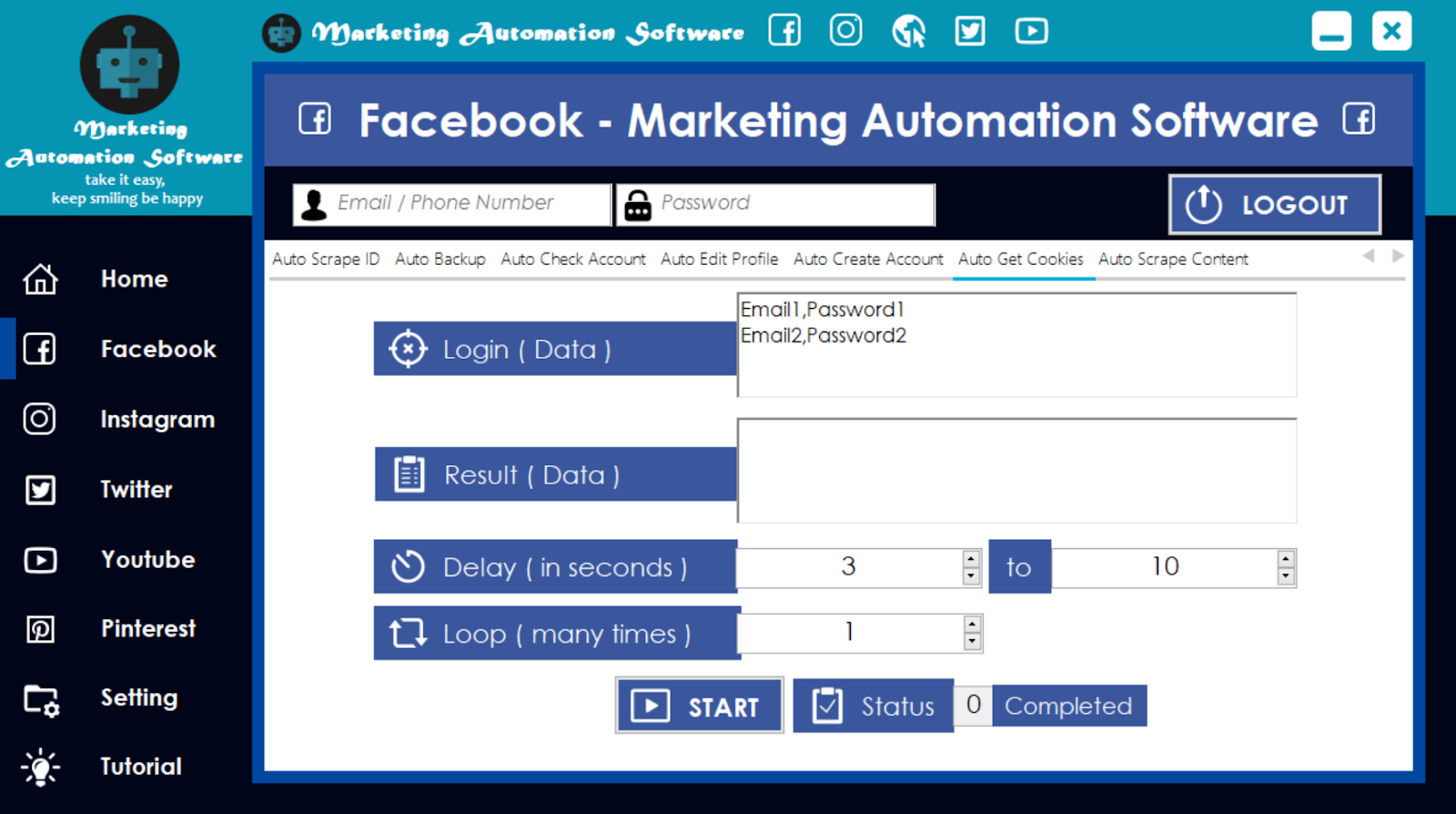Image resolution: width=1456 pixels, height=814 pixels.
Task: Switch to Auto Backup tab
Action: [440, 259]
